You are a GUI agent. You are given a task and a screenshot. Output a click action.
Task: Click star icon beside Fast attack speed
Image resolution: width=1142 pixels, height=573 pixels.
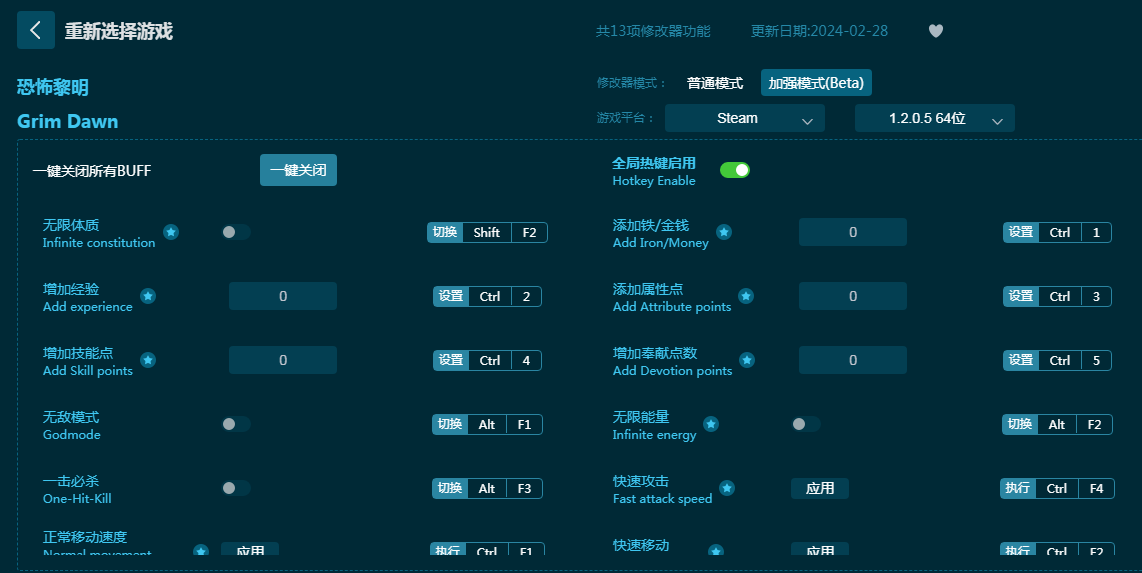click(x=727, y=489)
